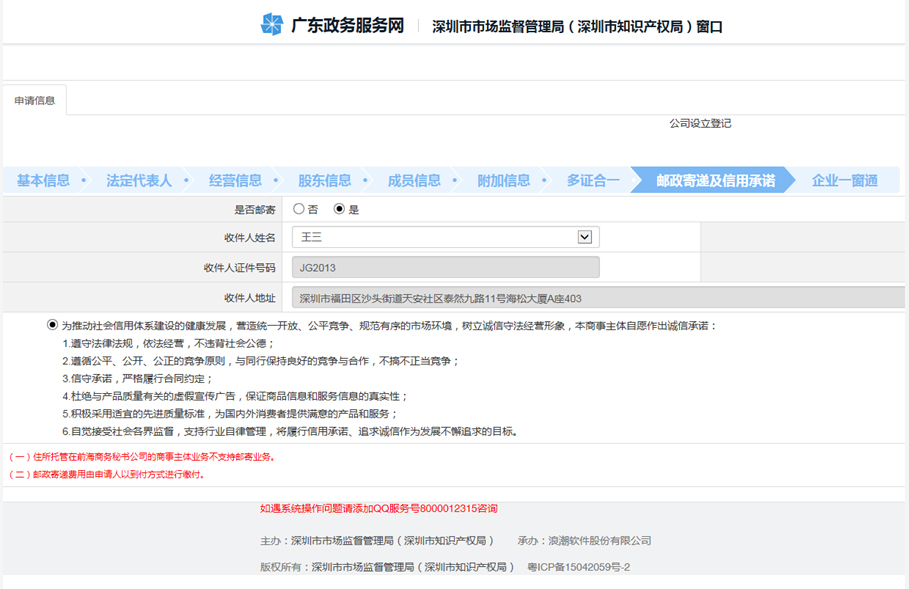This screenshot has height=589, width=909.
Task: Click the 收件人证件号码 input field
Action: pyautogui.click(x=445, y=267)
